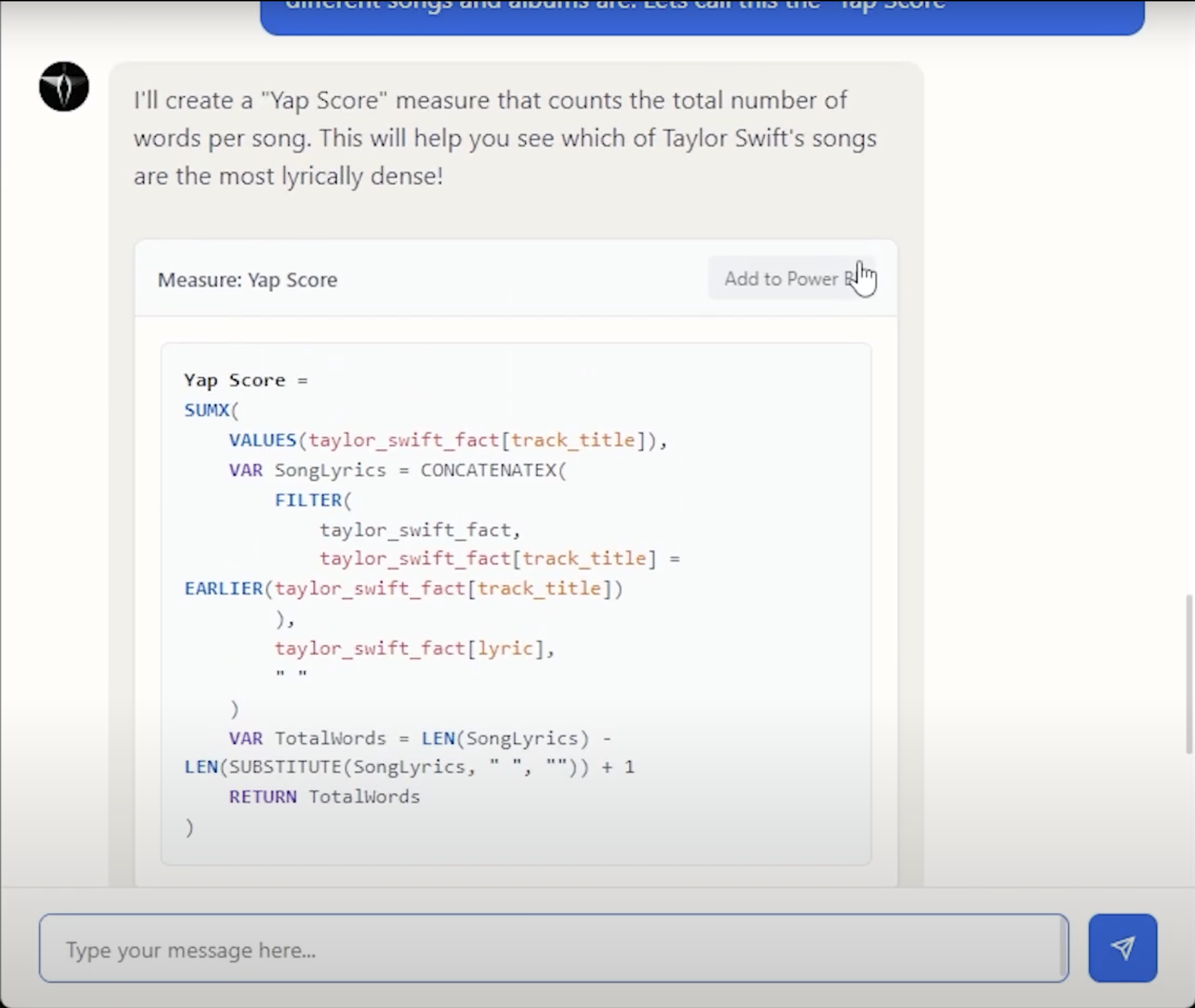This screenshot has width=1195, height=1008.
Task: Focus the 'Type your message here...' input
Action: click(553, 948)
